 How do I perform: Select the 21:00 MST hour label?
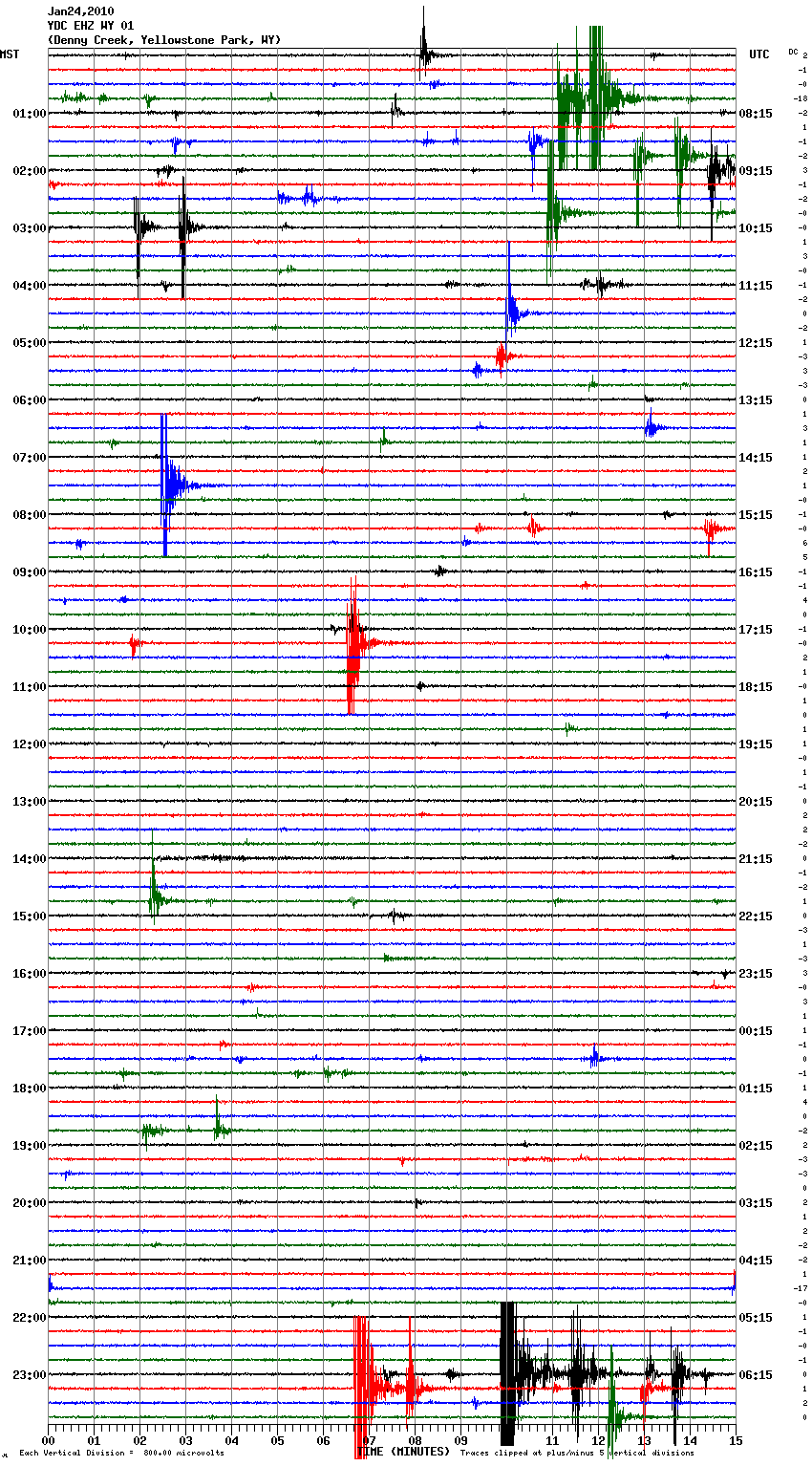click(30, 1261)
